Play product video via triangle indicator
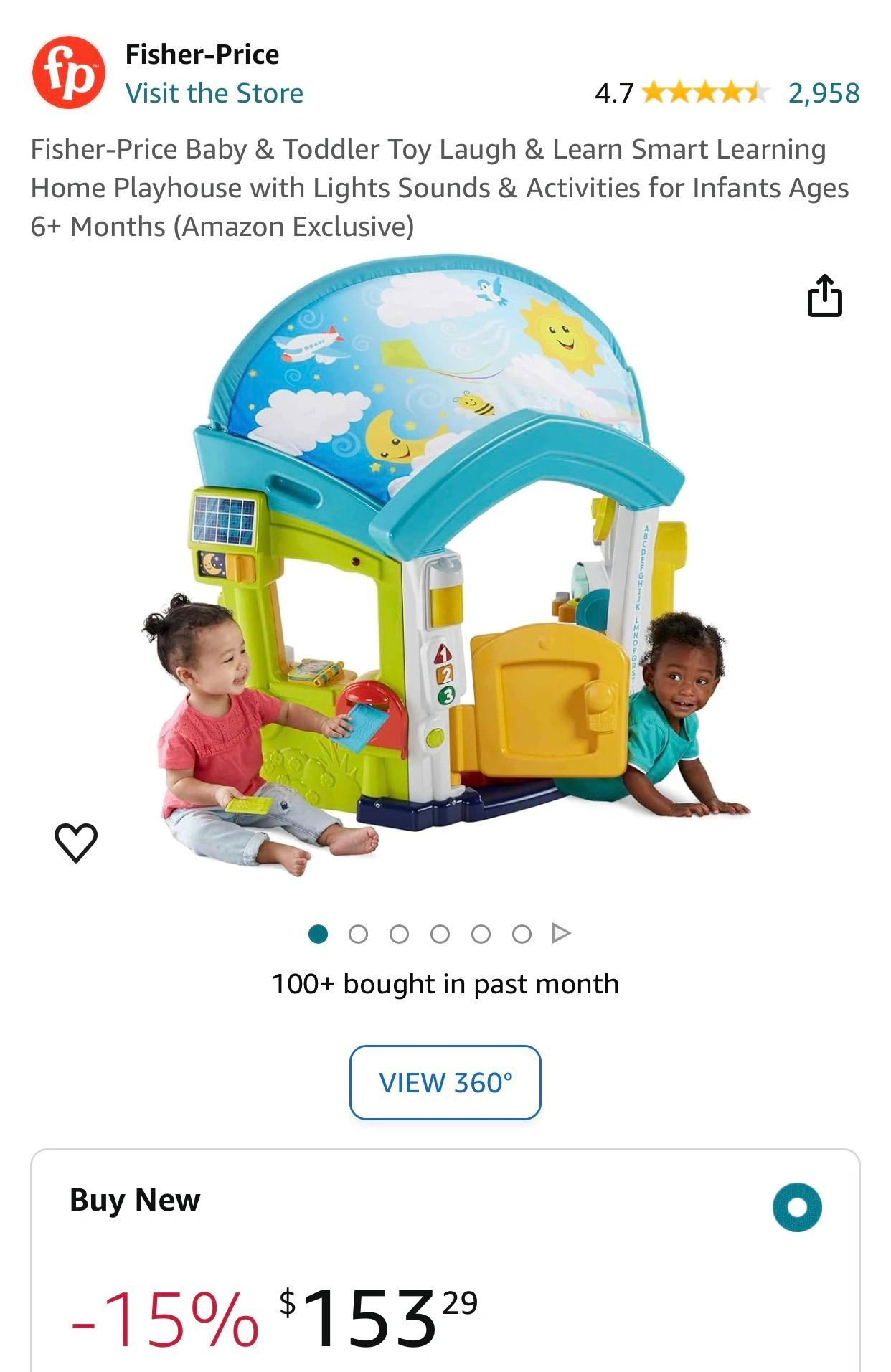The width and height of the screenshot is (891, 1372). coord(561,933)
